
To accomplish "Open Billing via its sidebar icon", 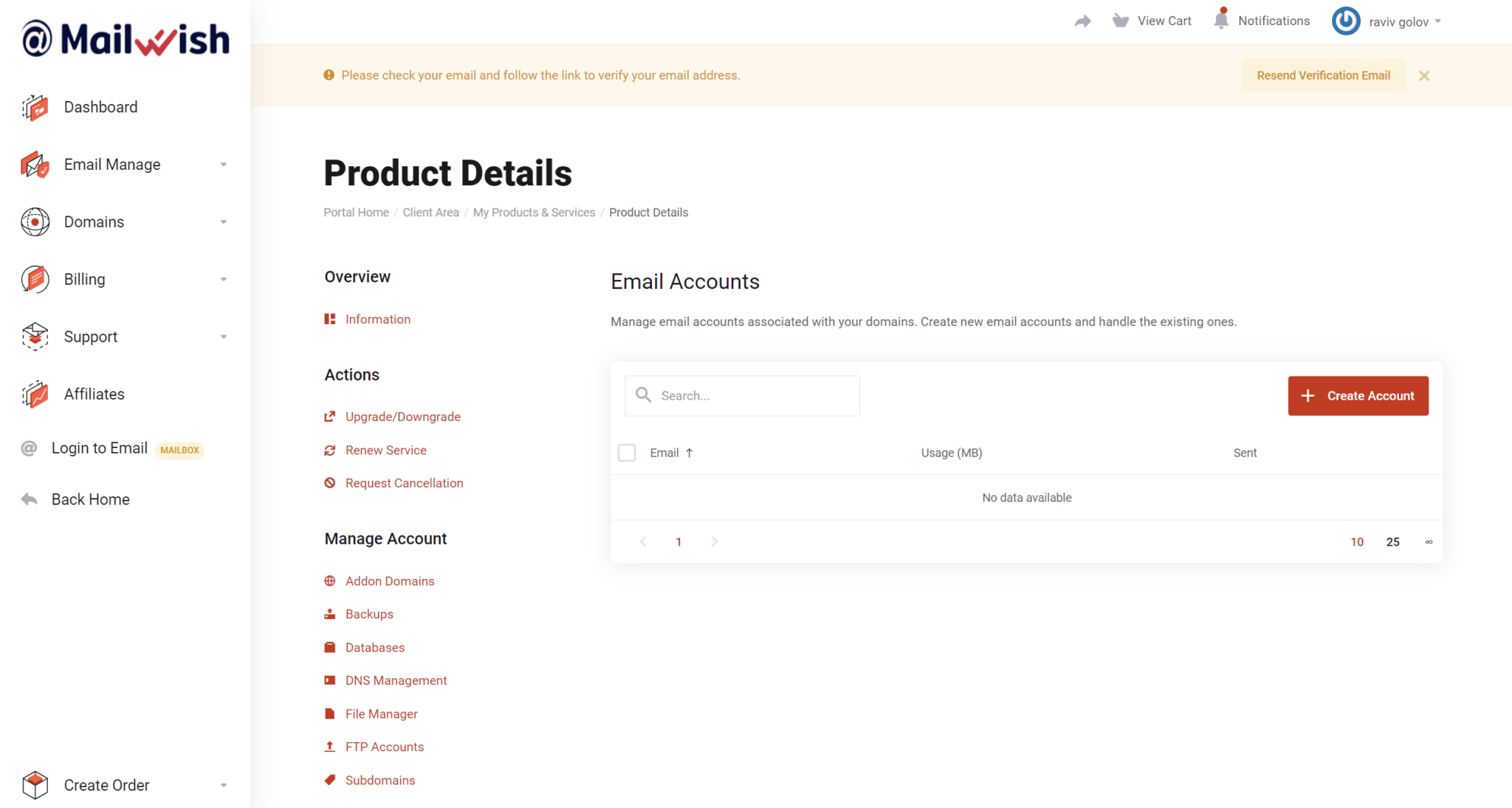I will (x=35, y=279).
